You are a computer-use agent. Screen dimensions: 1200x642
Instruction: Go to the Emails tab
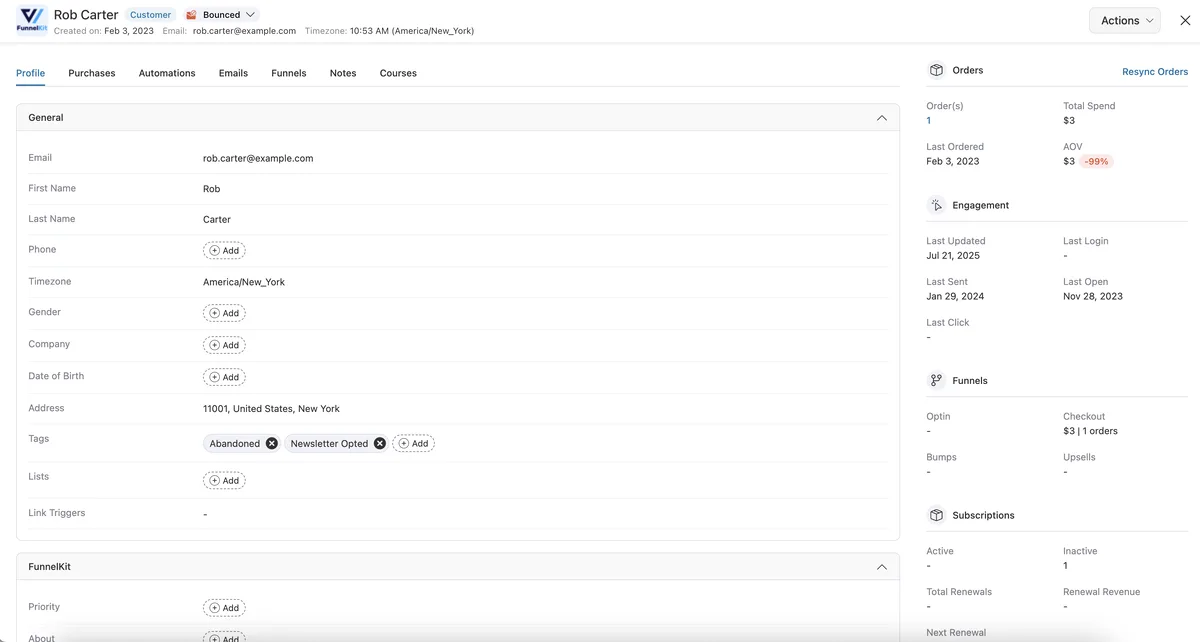233,73
